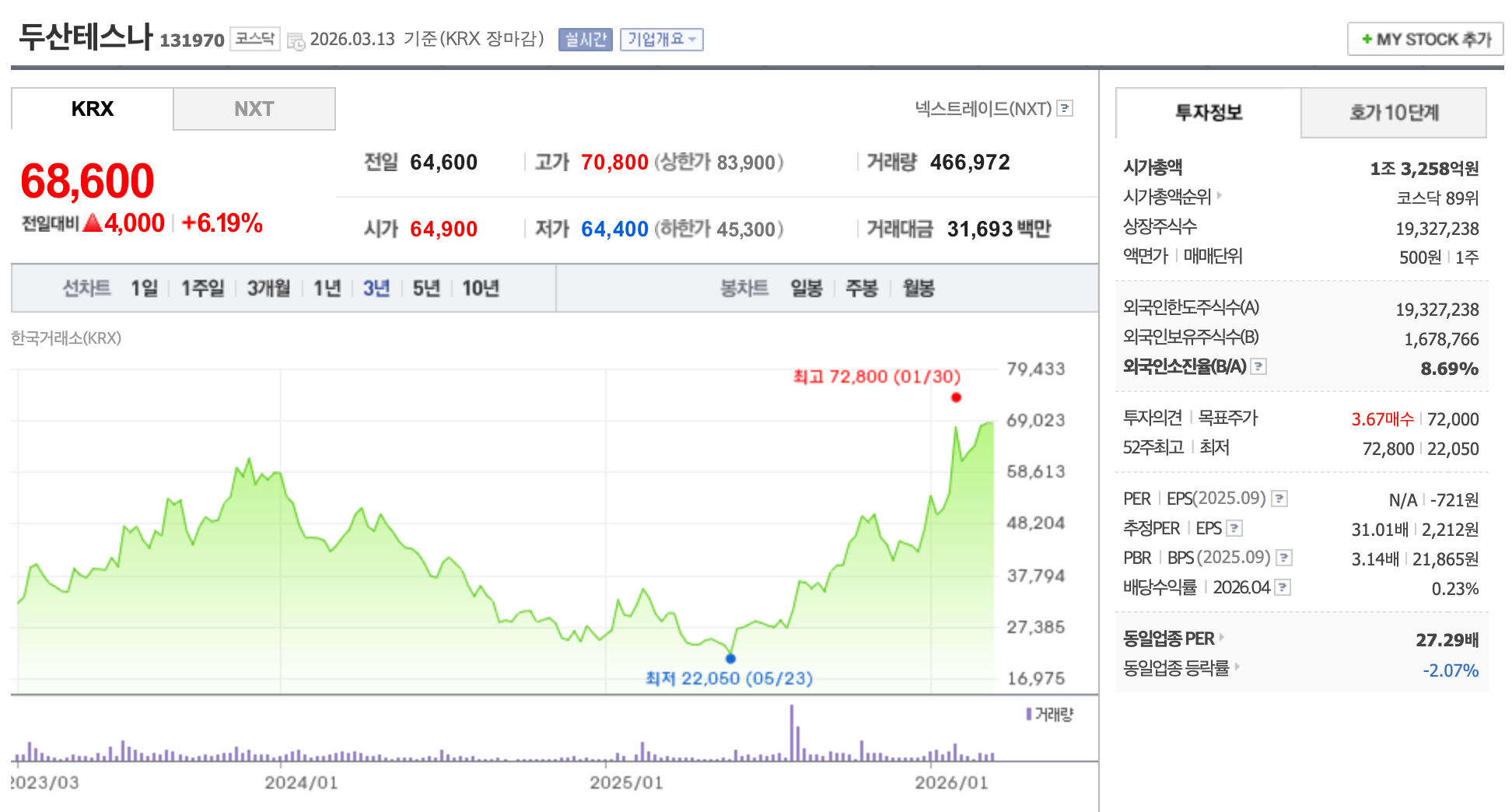
Task: Click the 실시간 button
Action: click(x=586, y=40)
